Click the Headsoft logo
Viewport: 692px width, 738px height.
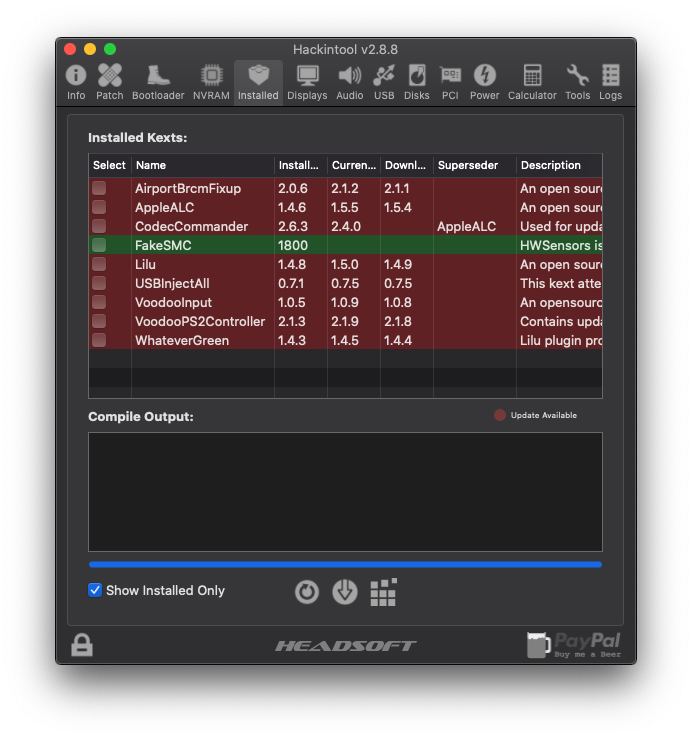[x=346, y=646]
